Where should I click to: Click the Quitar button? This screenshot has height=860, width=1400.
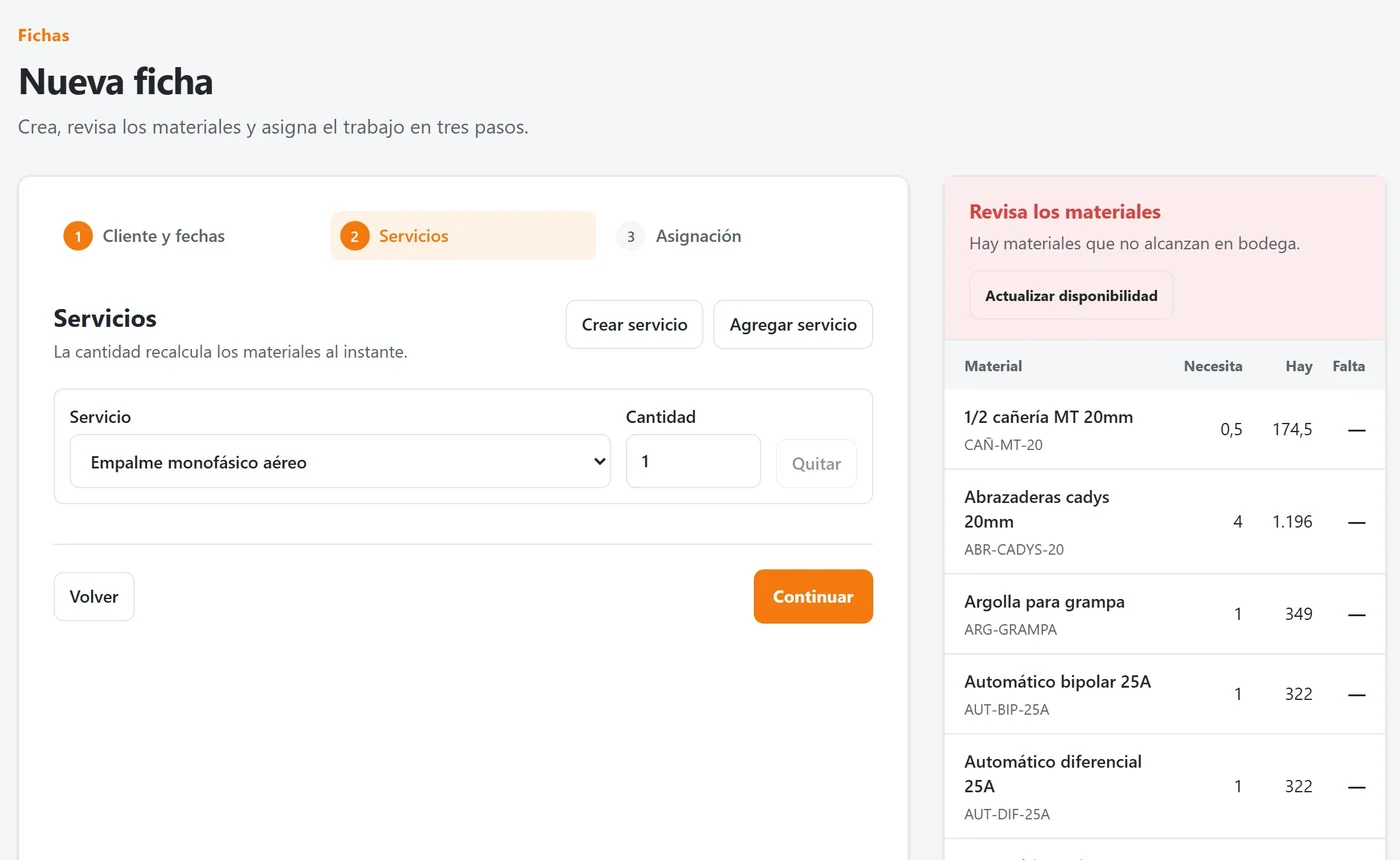816,463
